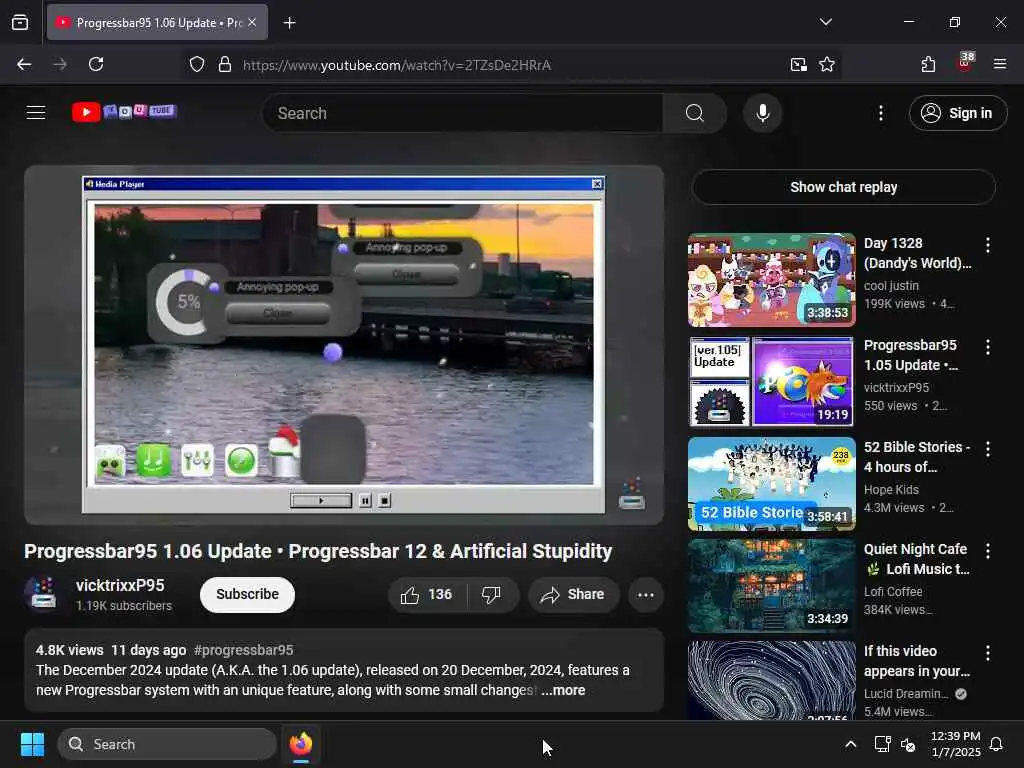Click #progressbar95 hashtag link
The image size is (1024, 768).
(x=243, y=650)
